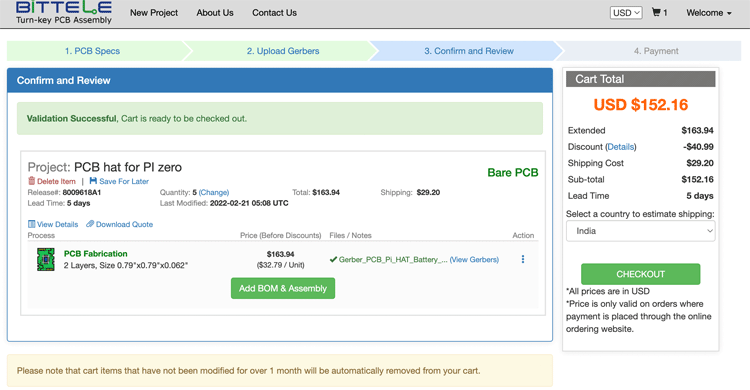Click the USD $152.16 cart total

(x=640, y=105)
